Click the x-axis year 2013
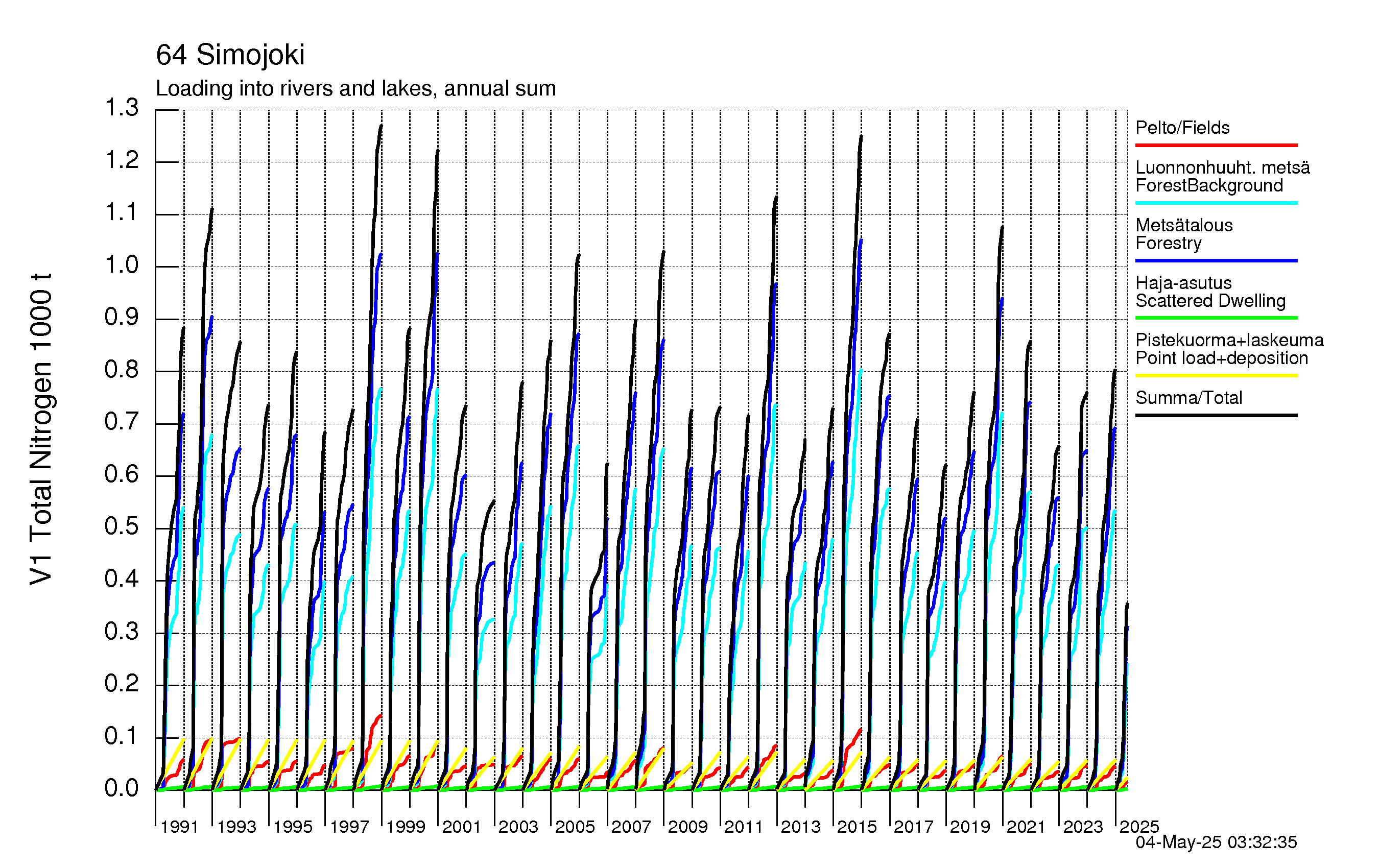Screen dimensions: 1379x868 [x=801, y=827]
